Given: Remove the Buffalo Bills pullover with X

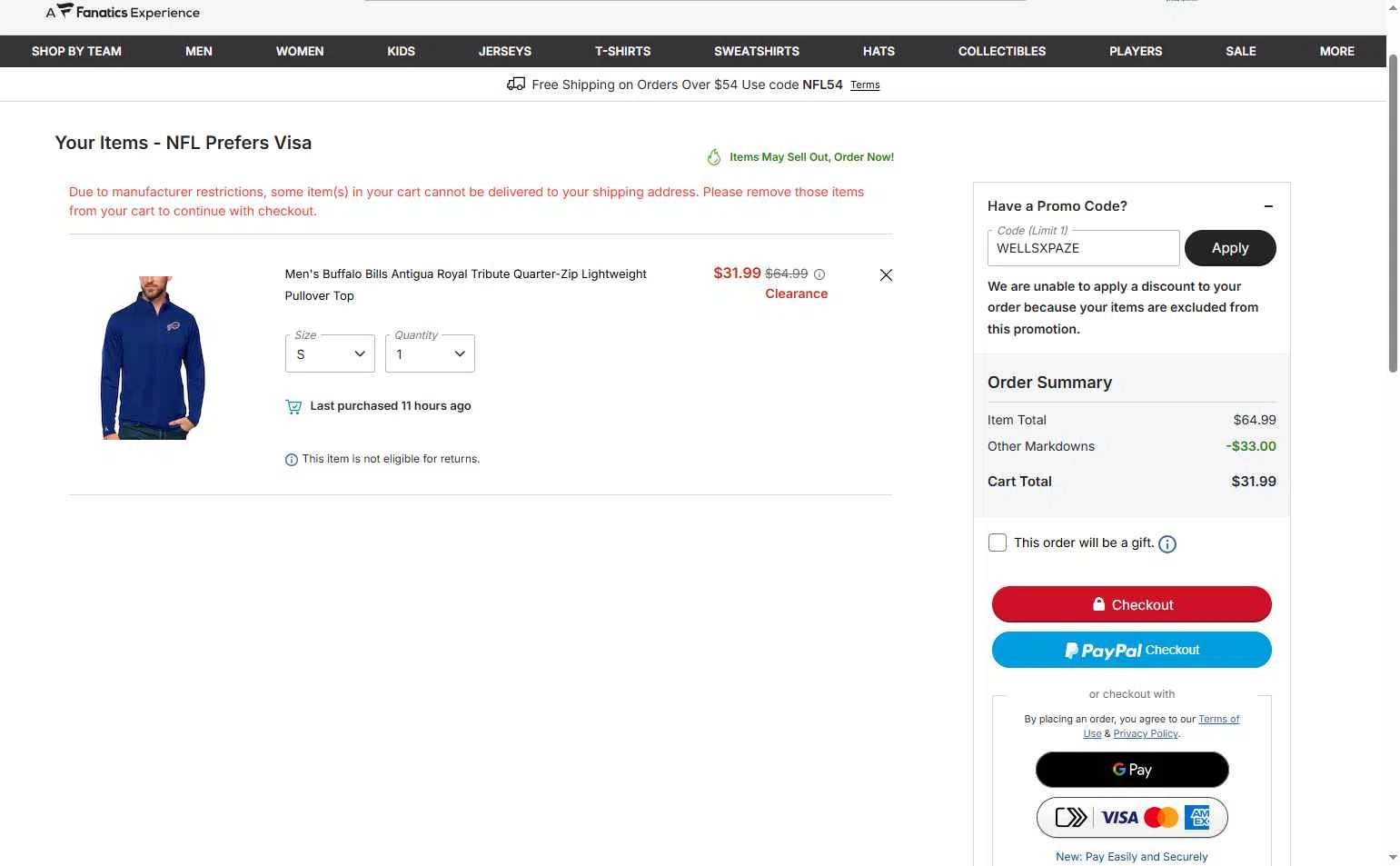Looking at the screenshot, I should (x=886, y=275).
